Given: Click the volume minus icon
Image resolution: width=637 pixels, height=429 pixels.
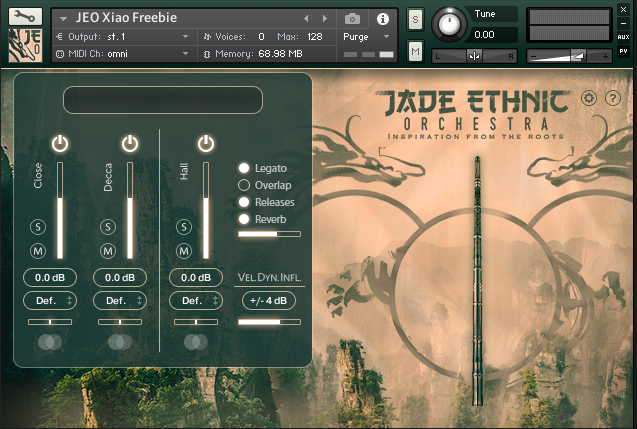Looking at the screenshot, I should [534, 56].
